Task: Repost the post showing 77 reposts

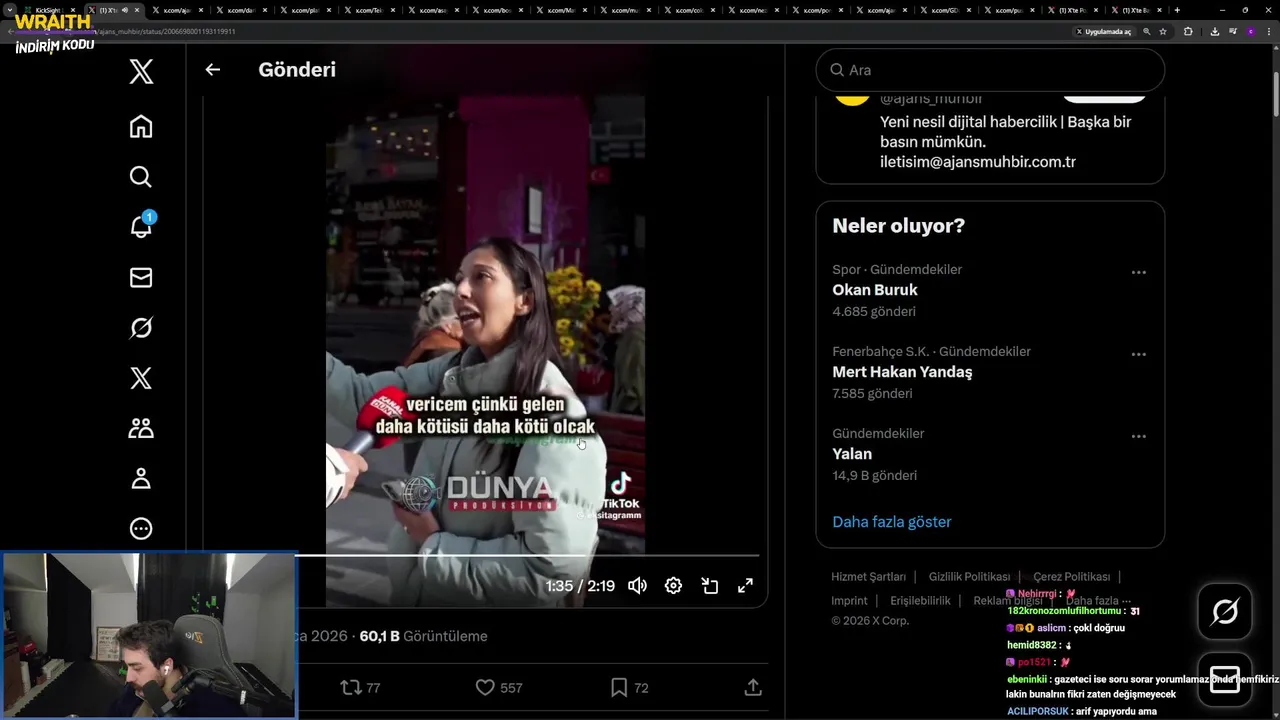Action: (x=360, y=688)
